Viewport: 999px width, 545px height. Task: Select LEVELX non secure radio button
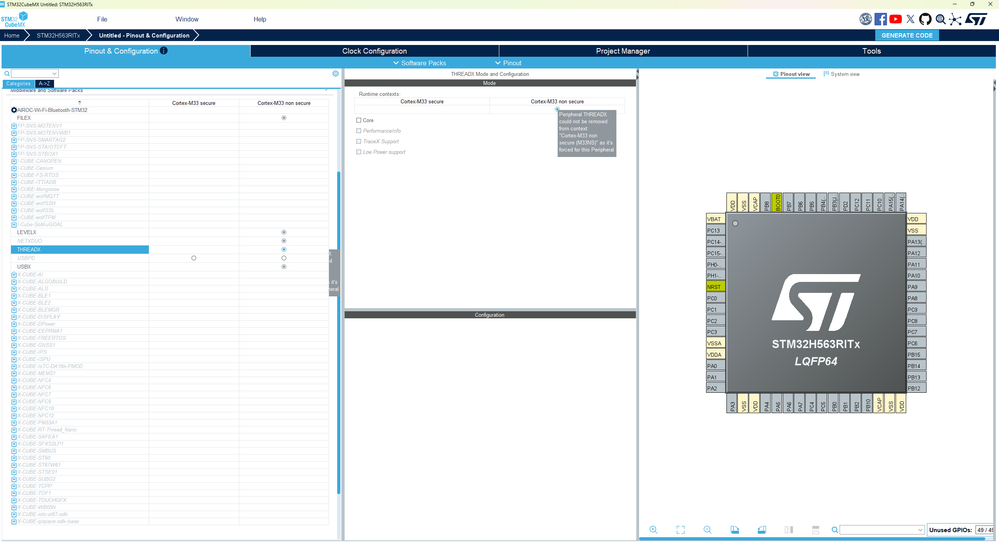(284, 233)
